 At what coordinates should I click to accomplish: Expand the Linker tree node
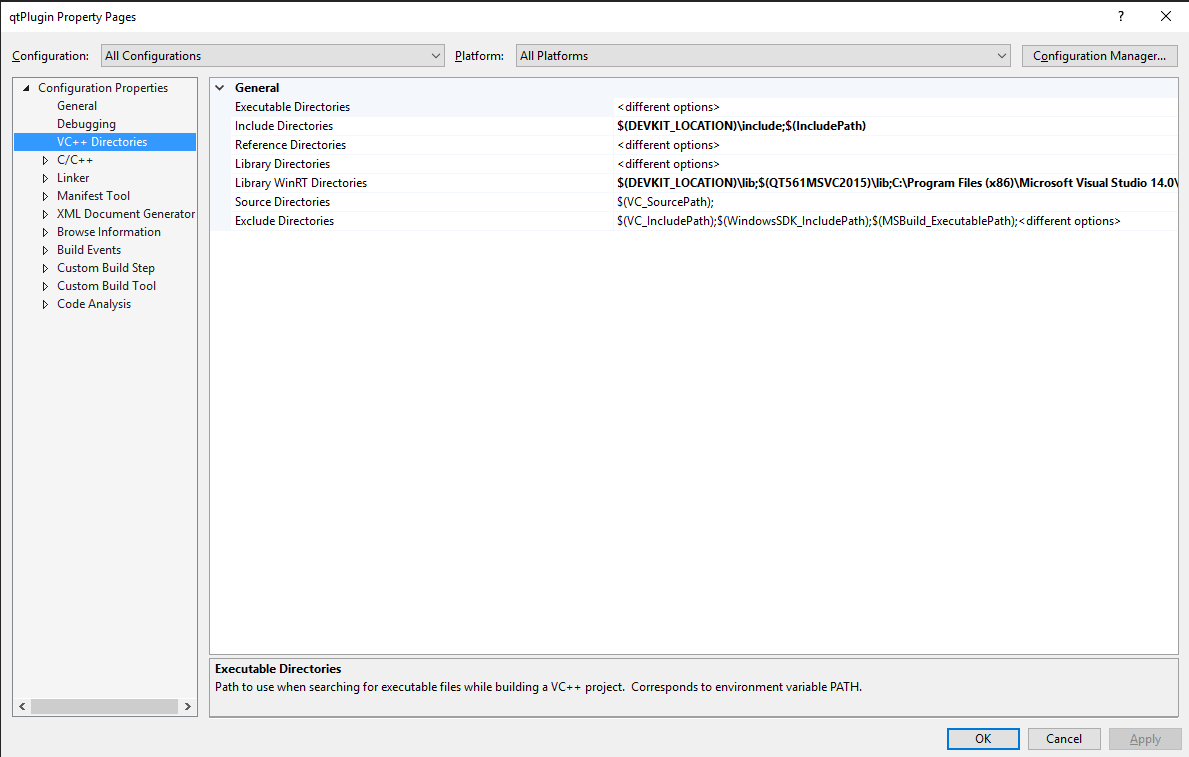click(45, 178)
